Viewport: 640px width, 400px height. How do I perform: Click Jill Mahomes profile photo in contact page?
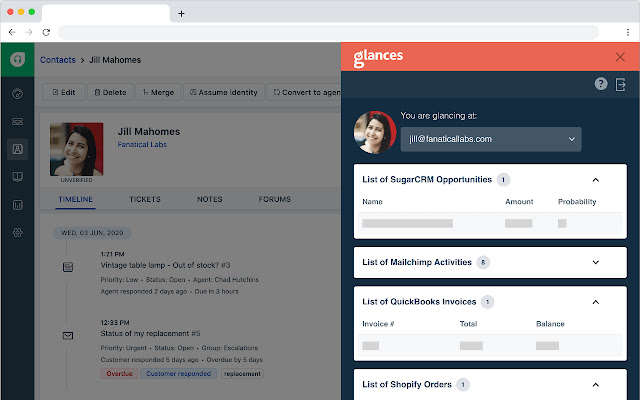coord(76,149)
